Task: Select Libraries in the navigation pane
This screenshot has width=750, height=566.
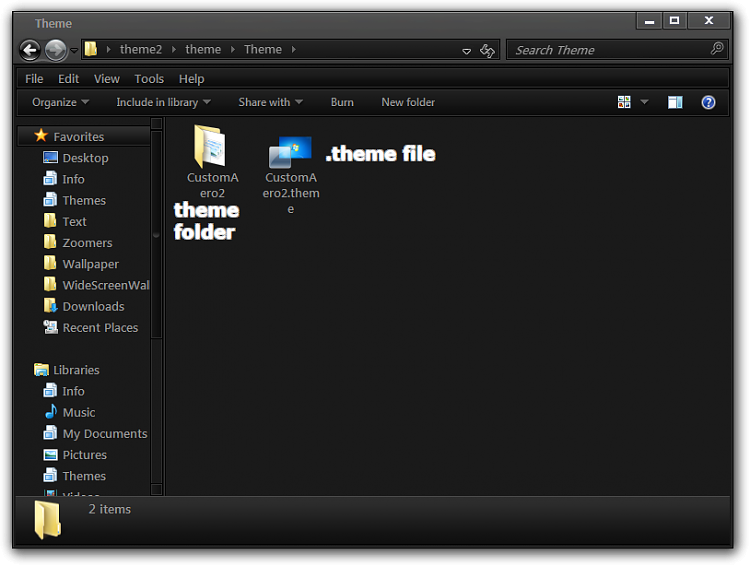Action: (x=76, y=370)
